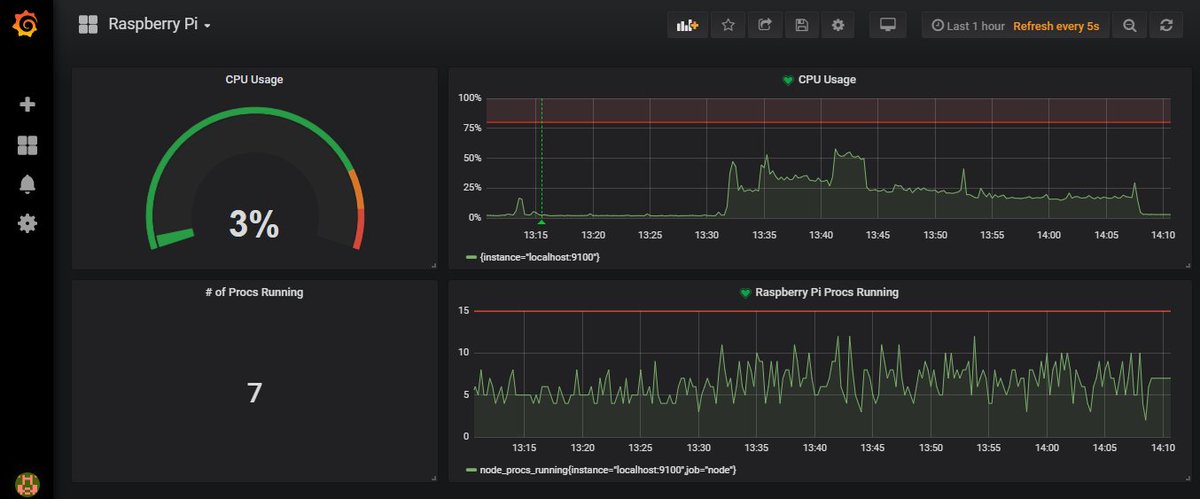1200x499 pixels.
Task: Click the Refresh every 5s label
Action: coord(1056,26)
